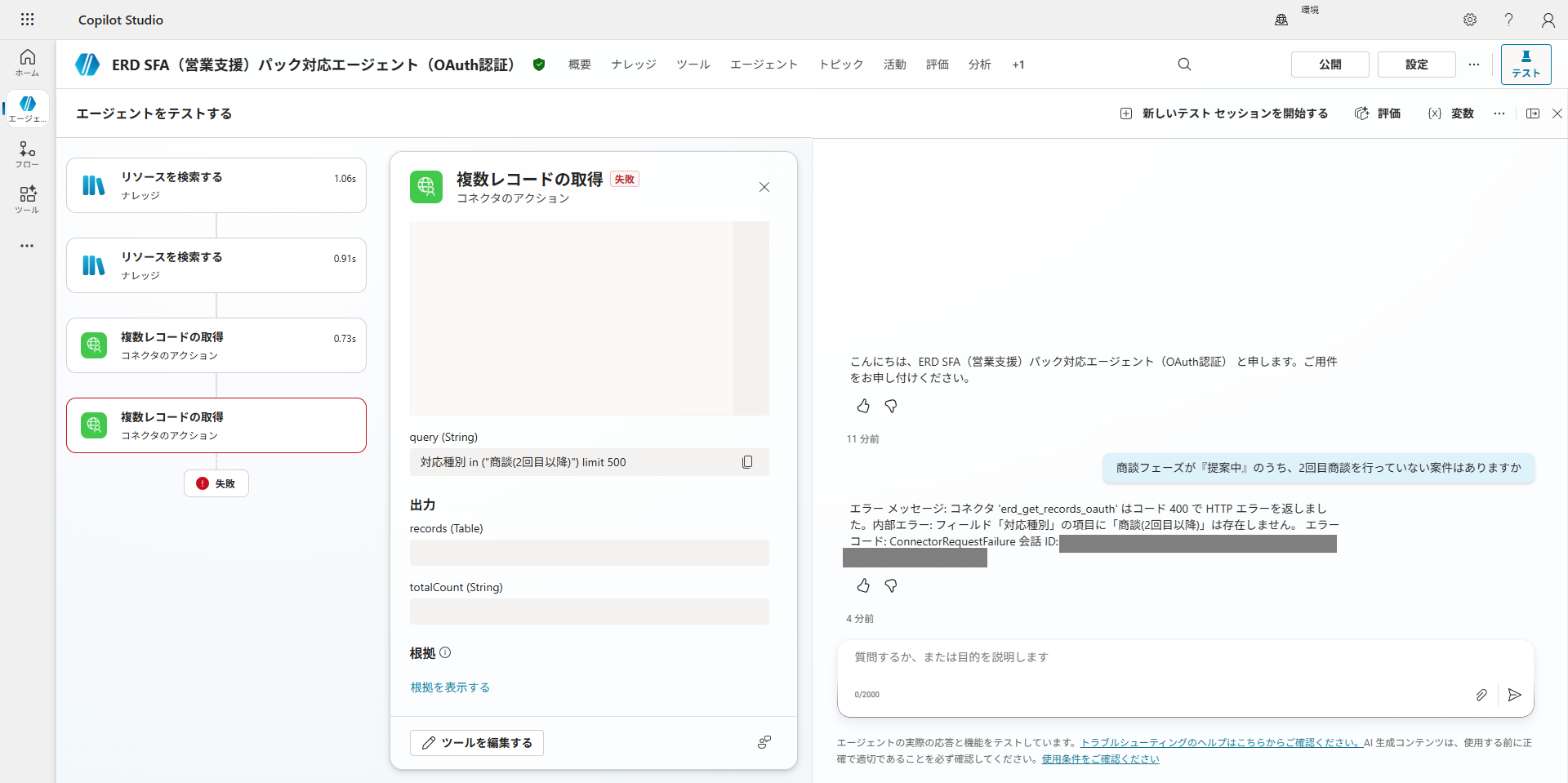This screenshot has width=1568, height=783.
Task: Attach a file with paperclip icon
Action: tap(1481, 695)
